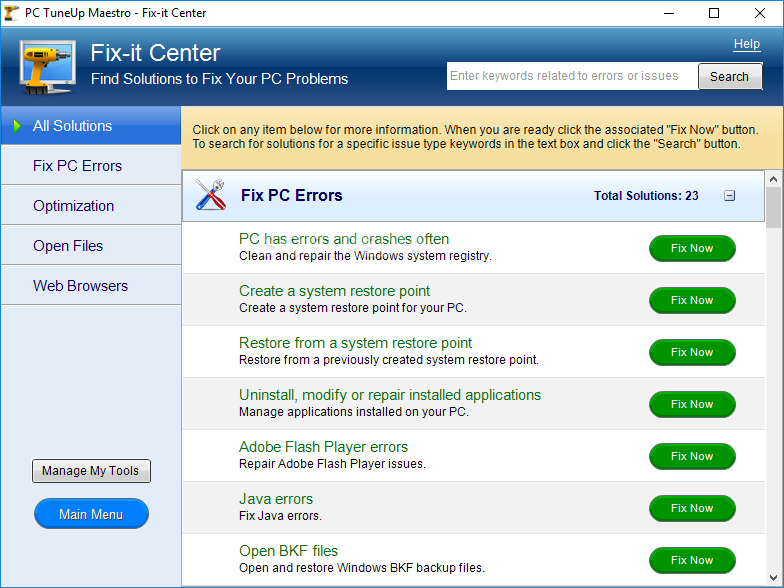Open the Help link

746,44
